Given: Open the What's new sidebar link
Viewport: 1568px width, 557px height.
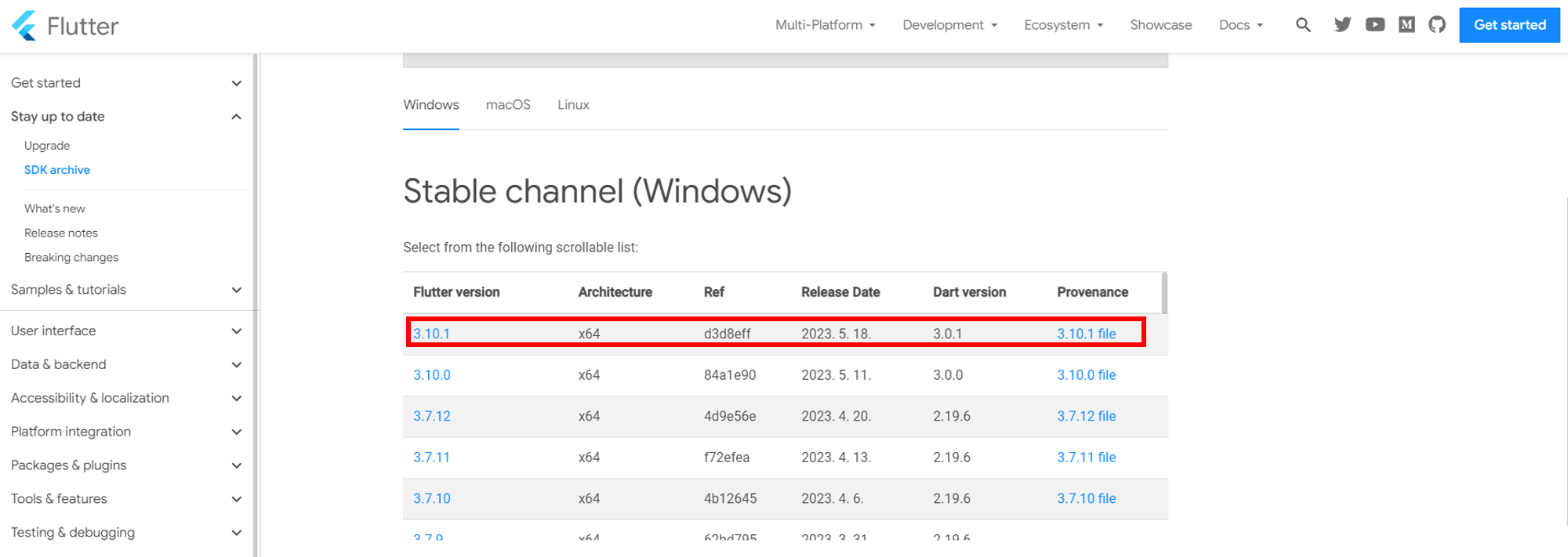Looking at the screenshot, I should click(x=55, y=209).
